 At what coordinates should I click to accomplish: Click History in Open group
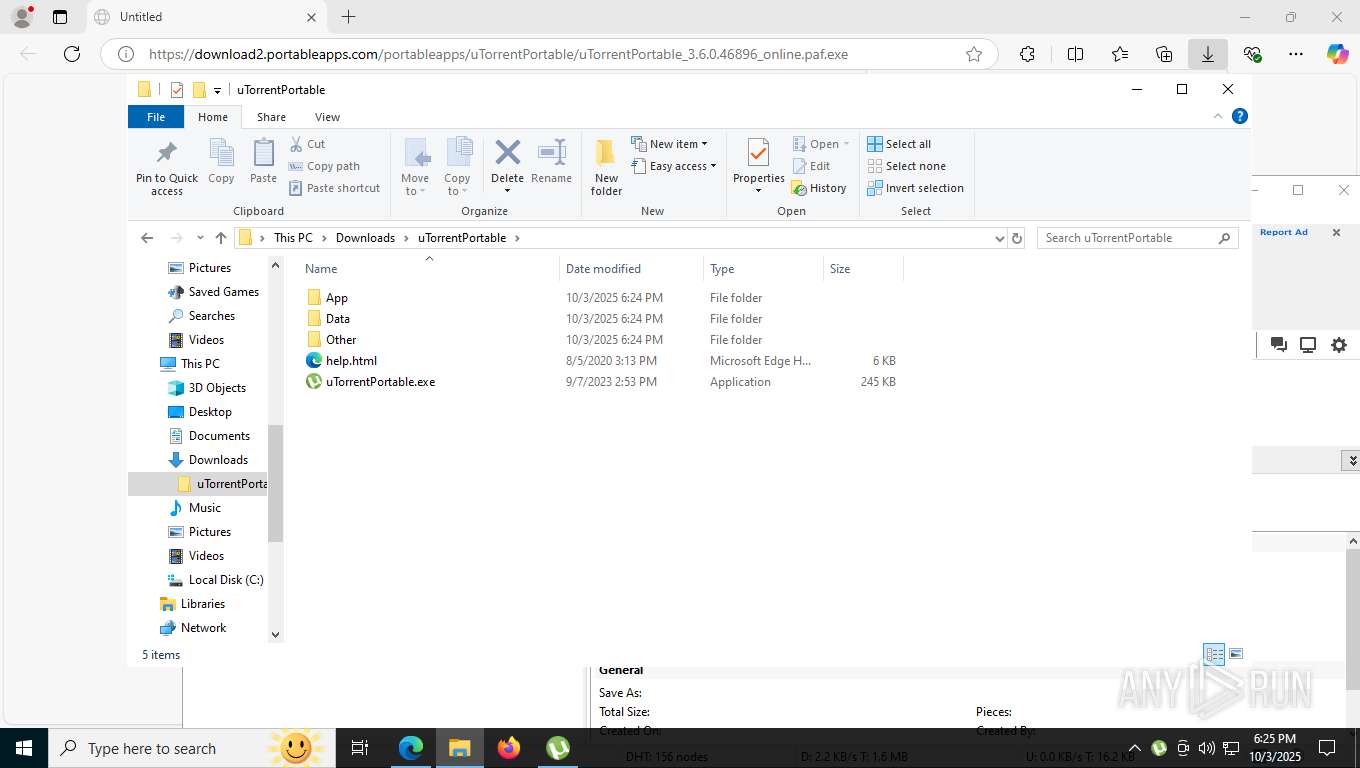click(819, 188)
